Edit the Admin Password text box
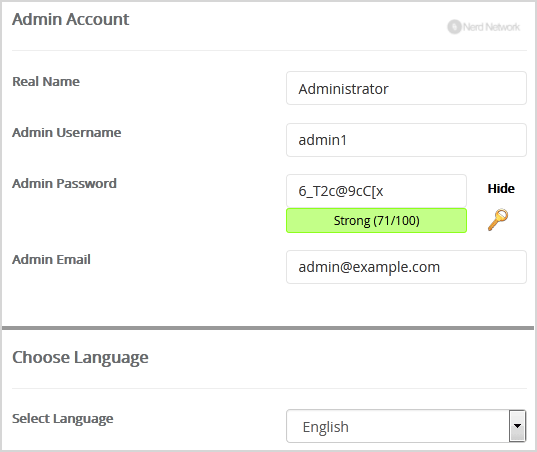This screenshot has height=452, width=537. point(376,191)
